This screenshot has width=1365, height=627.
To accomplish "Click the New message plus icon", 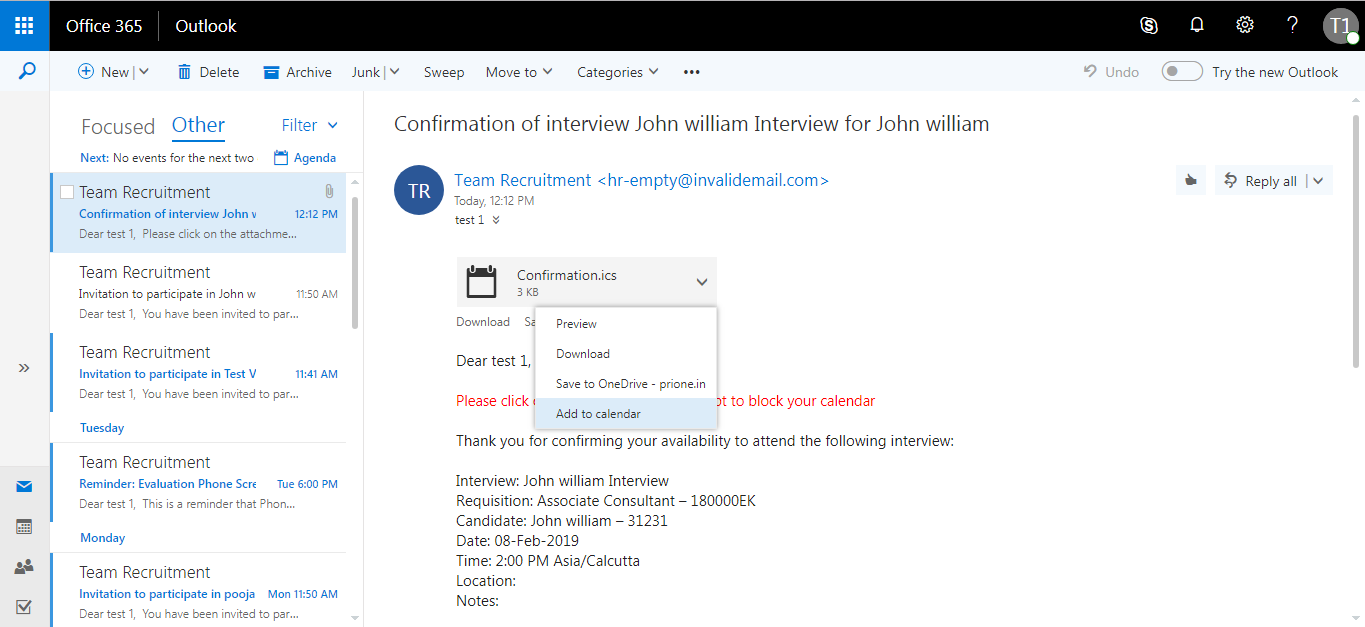I will pos(86,72).
